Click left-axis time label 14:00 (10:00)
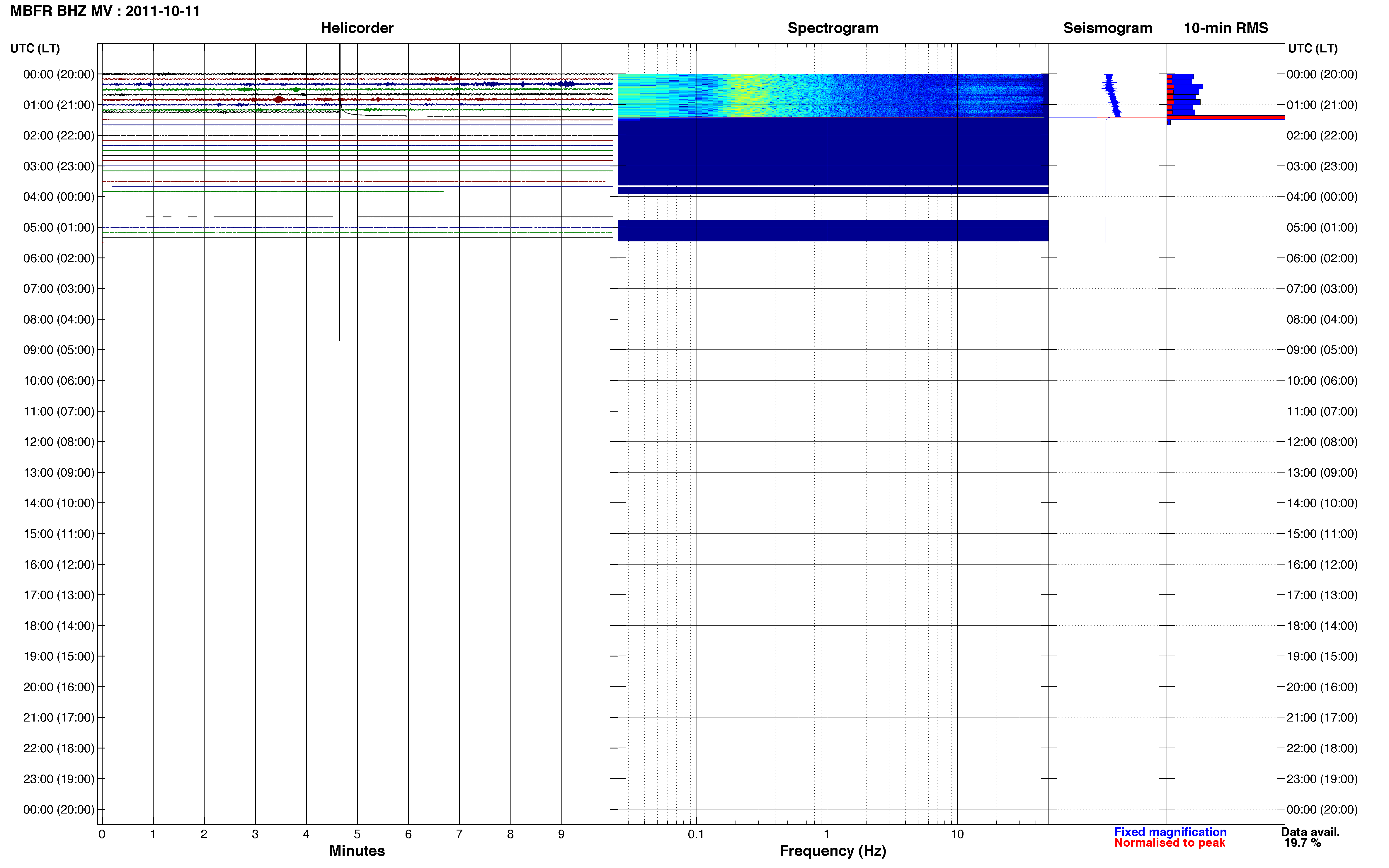 click(x=59, y=504)
